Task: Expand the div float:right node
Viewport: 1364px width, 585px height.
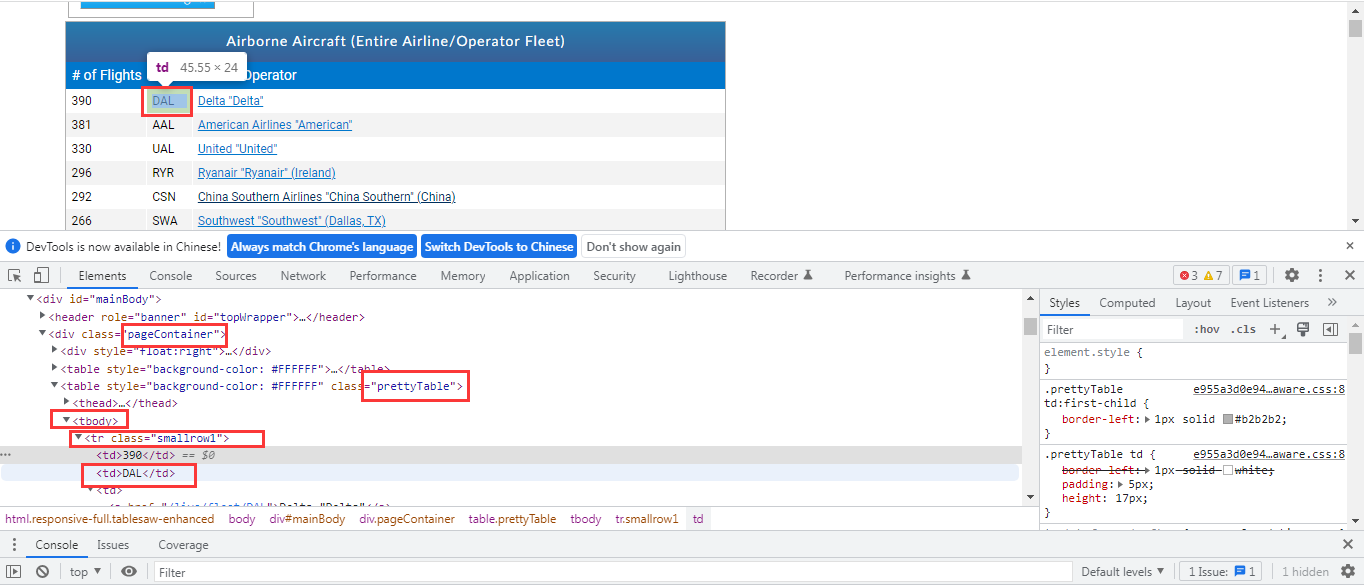Action: 55,351
